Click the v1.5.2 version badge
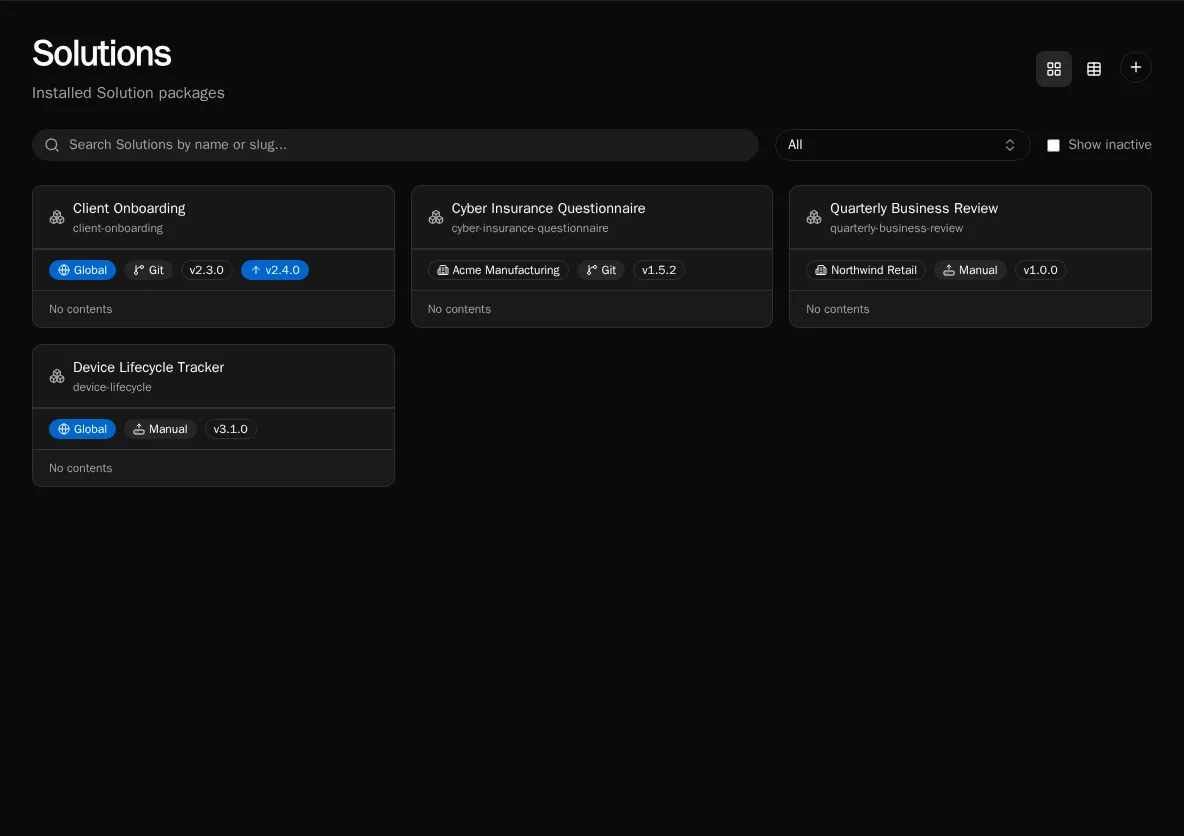 (659, 270)
